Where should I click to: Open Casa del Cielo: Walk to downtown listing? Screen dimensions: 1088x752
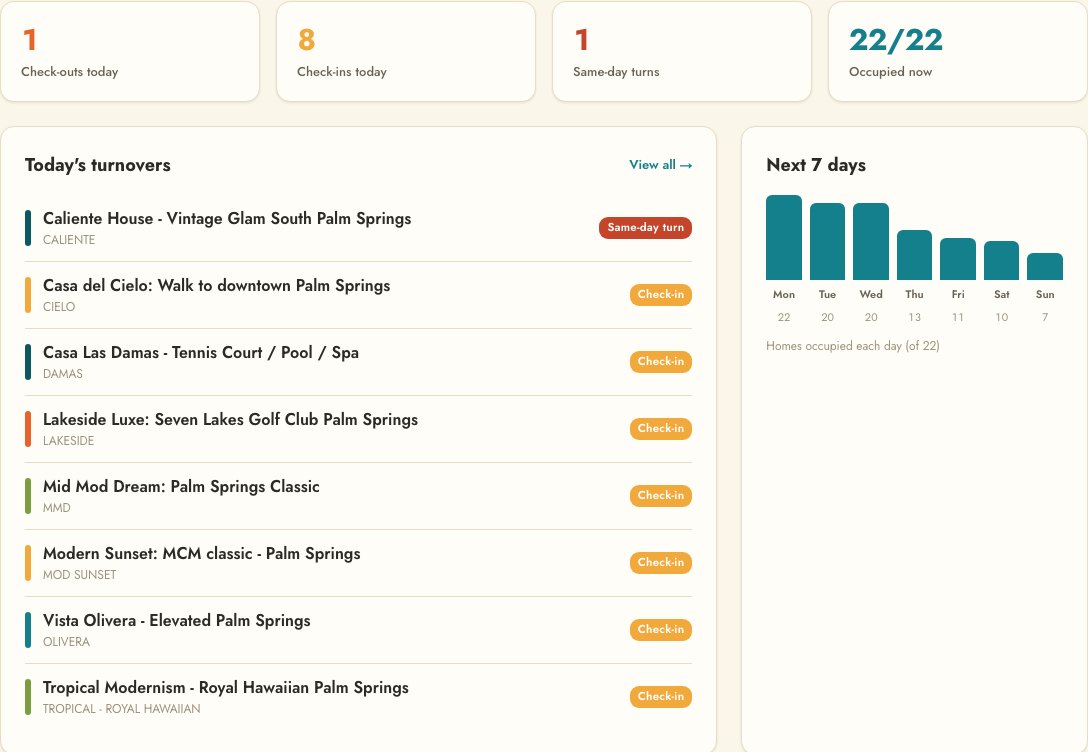point(216,286)
